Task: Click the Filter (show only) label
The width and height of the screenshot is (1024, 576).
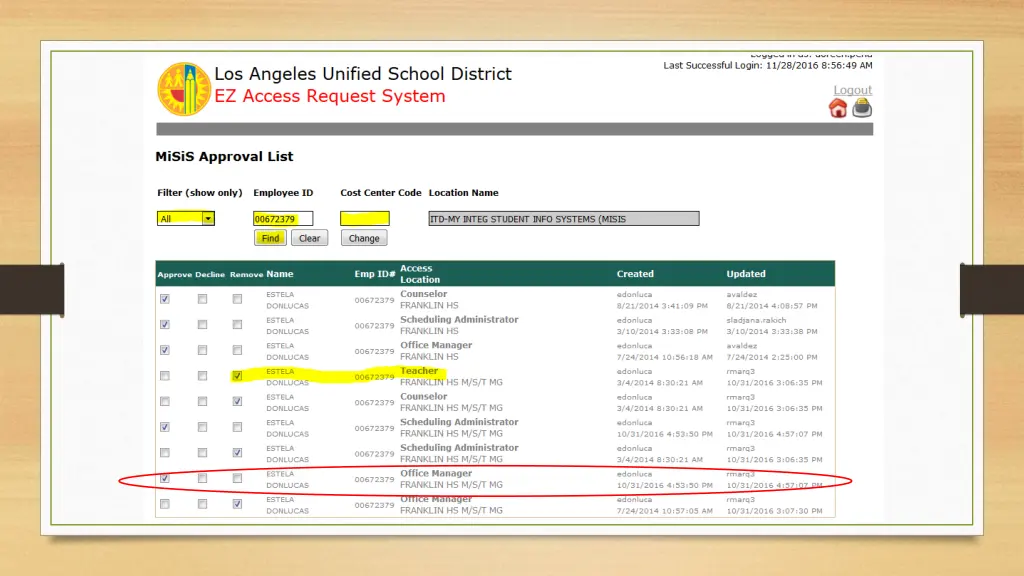Action: [200, 193]
